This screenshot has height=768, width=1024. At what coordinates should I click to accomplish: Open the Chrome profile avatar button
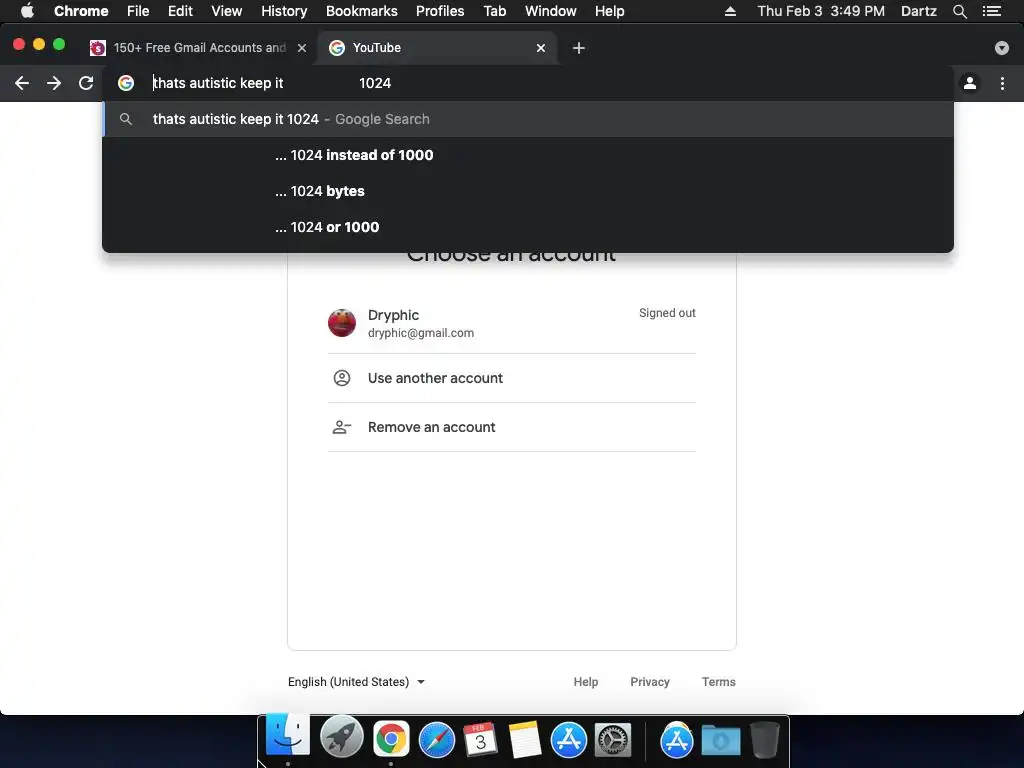tap(970, 83)
